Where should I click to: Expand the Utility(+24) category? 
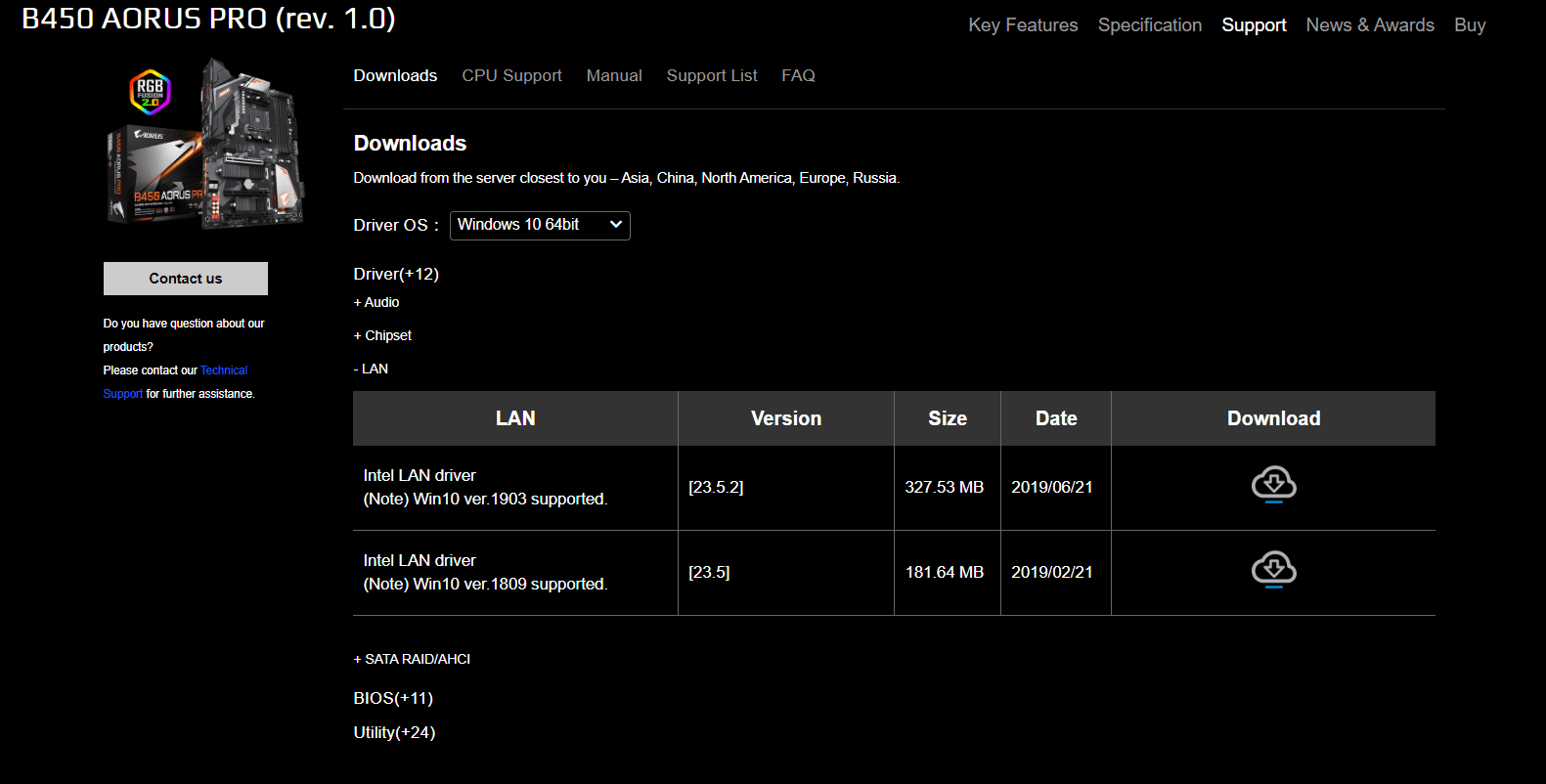click(x=394, y=732)
